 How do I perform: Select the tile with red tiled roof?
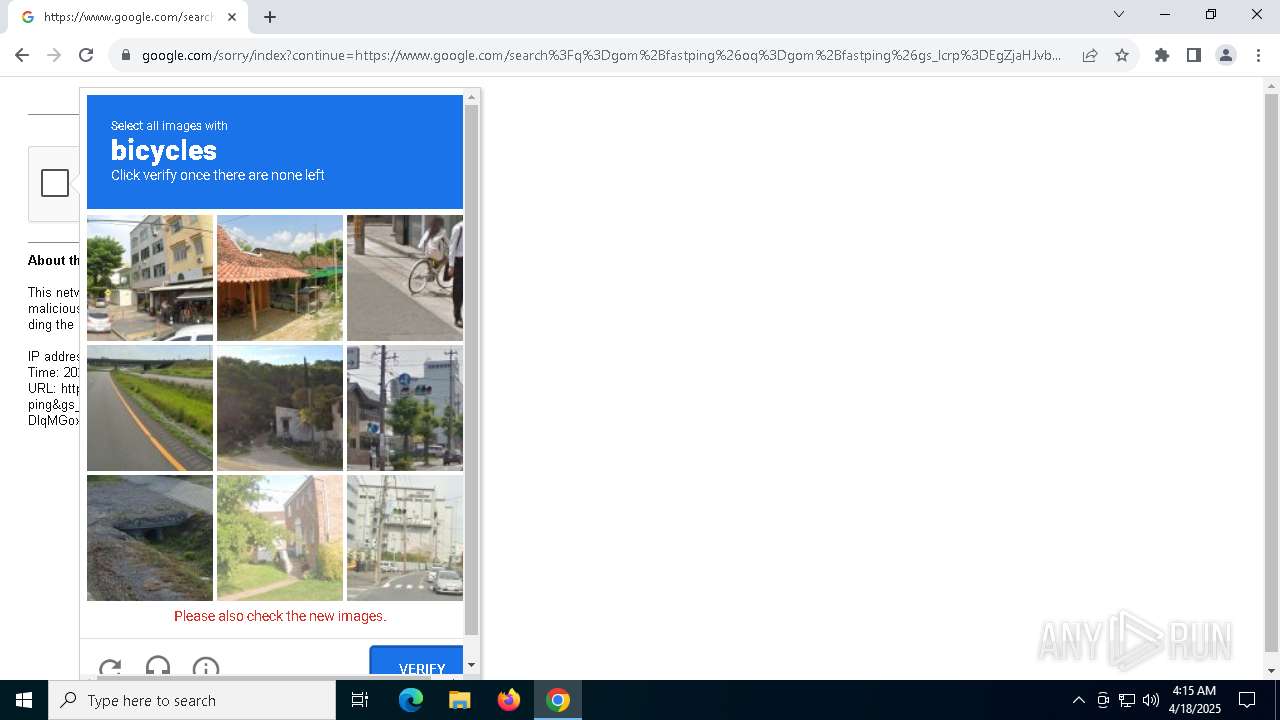click(x=280, y=278)
